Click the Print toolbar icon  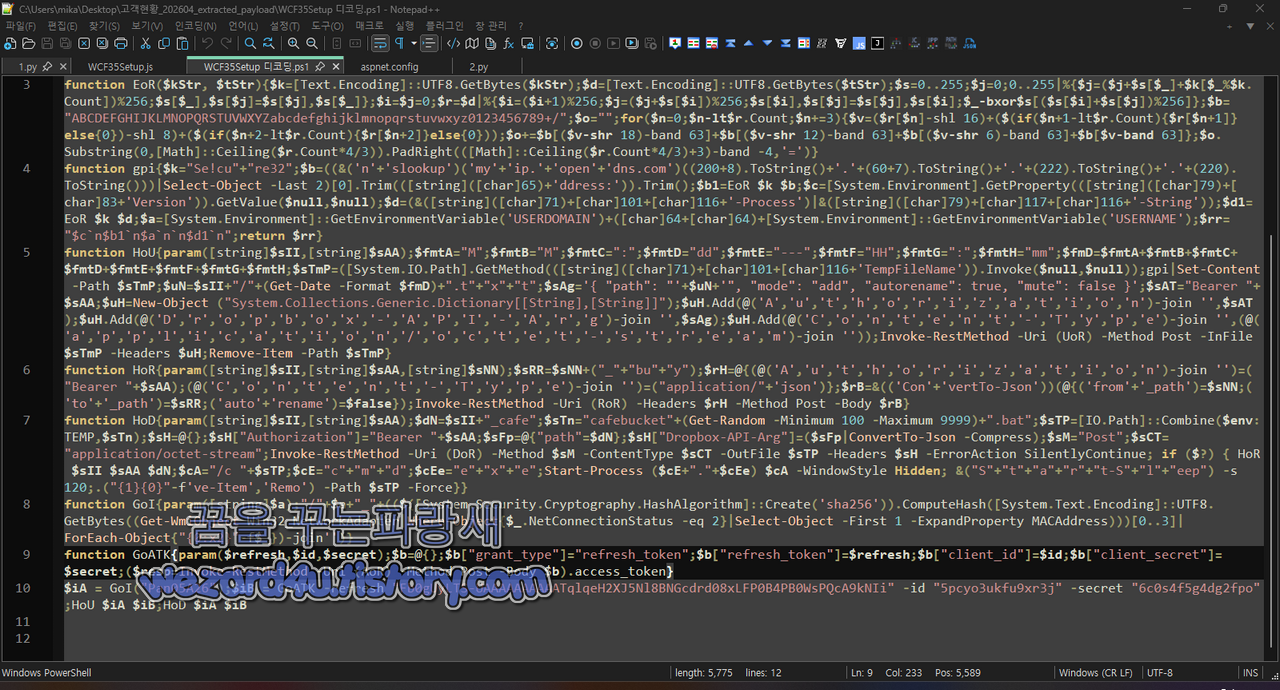(121, 43)
